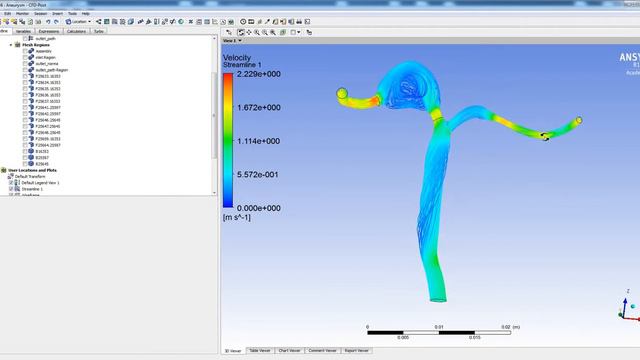Select the Default Transform tree item
640x360 pixels.
(x=30, y=176)
